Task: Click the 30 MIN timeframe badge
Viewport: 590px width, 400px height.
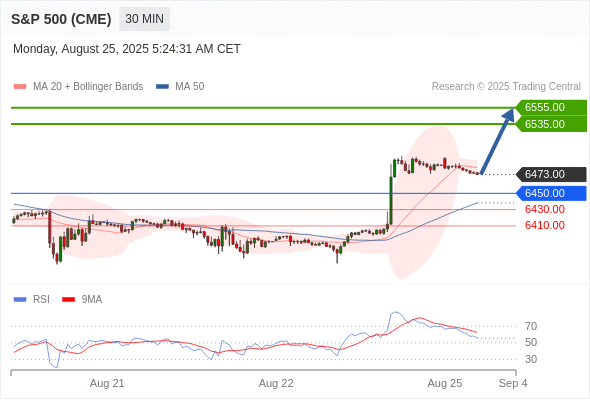Action: pos(144,19)
